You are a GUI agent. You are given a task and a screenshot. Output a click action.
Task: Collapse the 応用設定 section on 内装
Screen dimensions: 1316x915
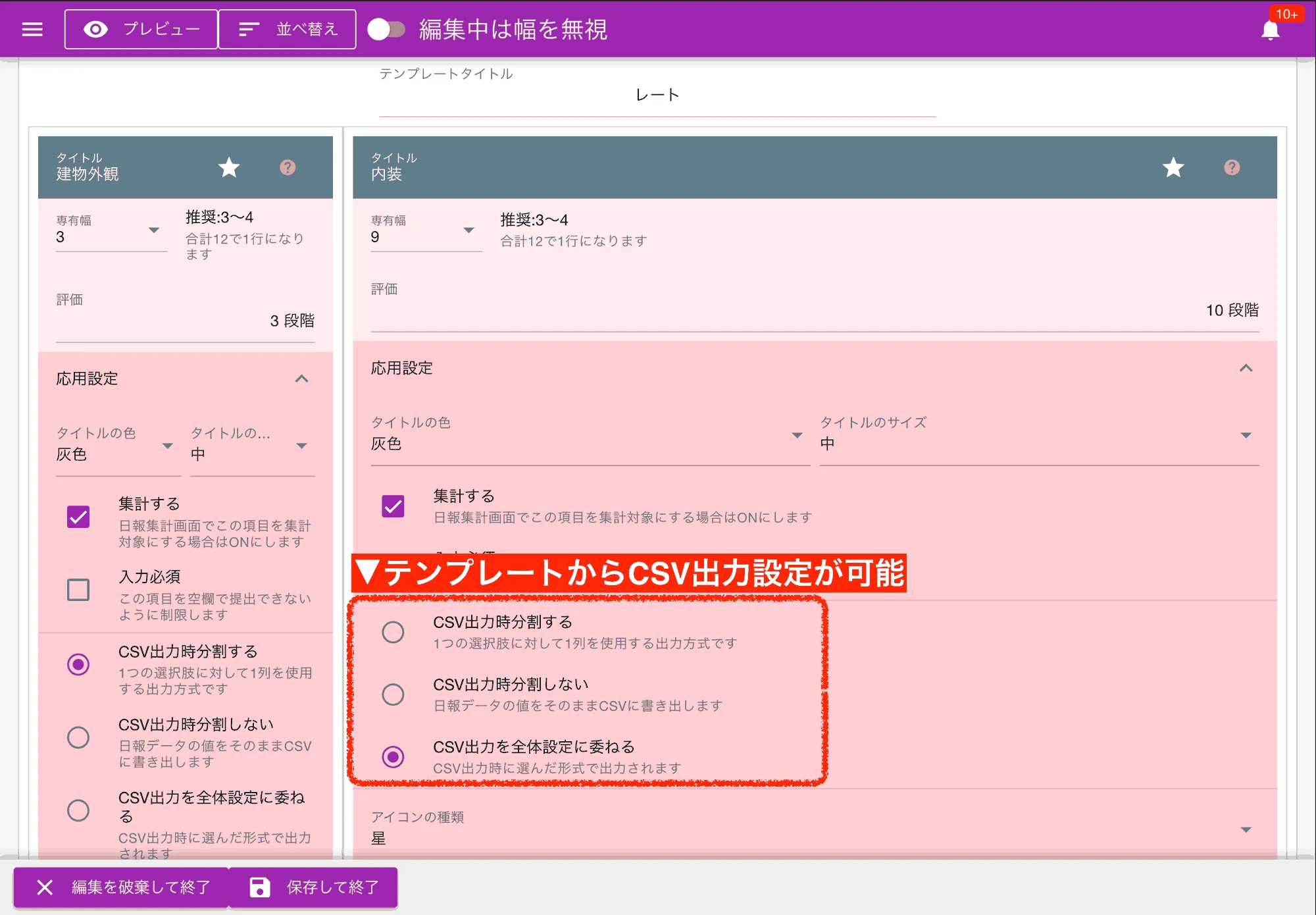(x=1246, y=368)
